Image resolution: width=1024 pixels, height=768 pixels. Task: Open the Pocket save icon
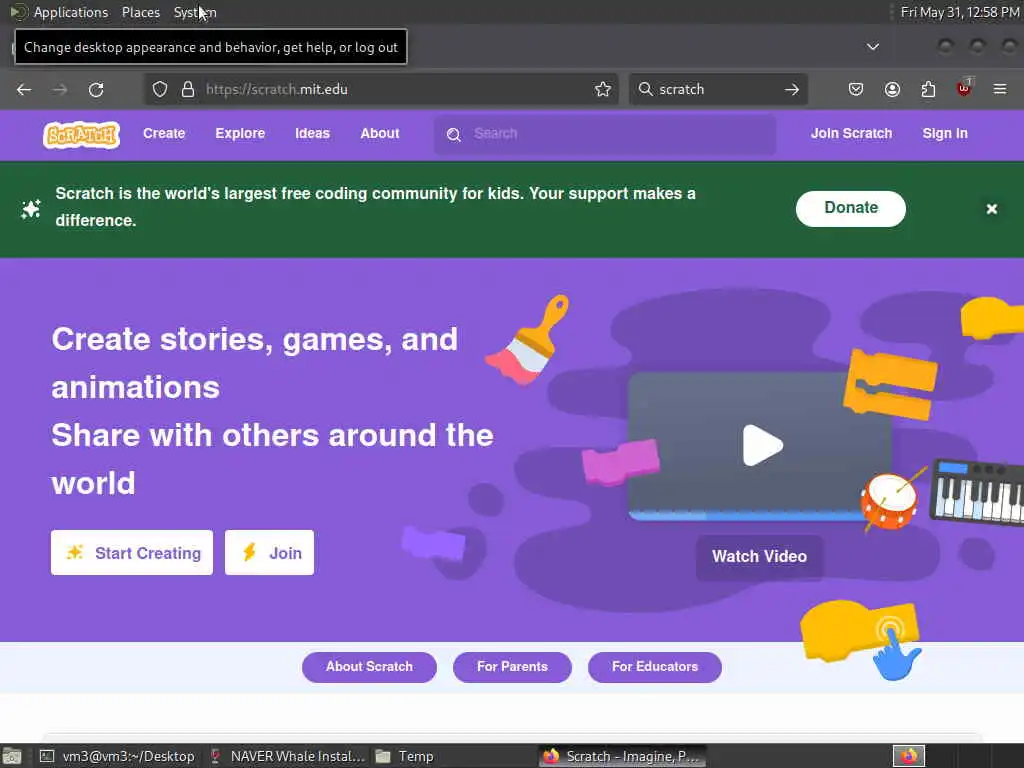pyautogui.click(x=856, y=89)
